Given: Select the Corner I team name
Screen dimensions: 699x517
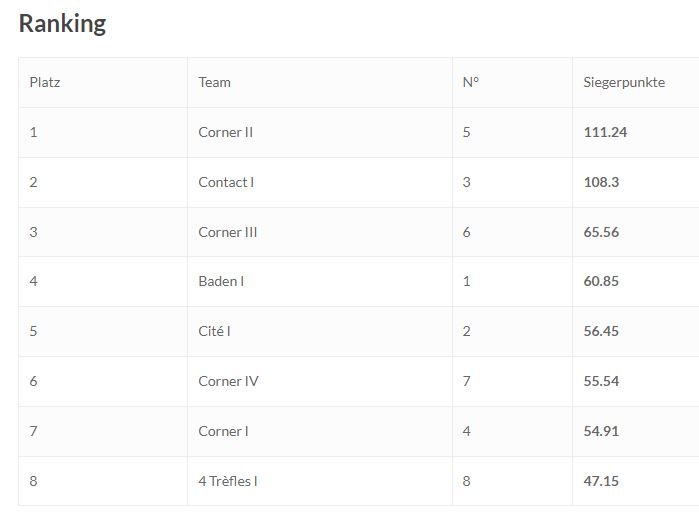Looking at the screenshot, I should [x=223, y=431].
